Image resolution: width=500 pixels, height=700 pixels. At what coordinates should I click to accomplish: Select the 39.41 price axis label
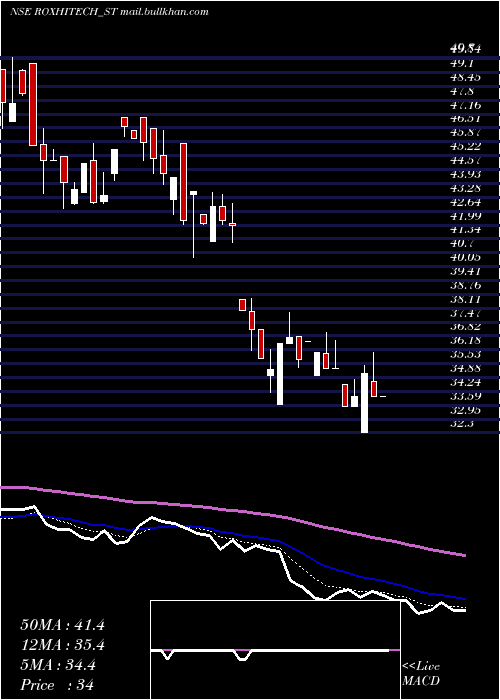pyautogui.click(x=465, y=271)
